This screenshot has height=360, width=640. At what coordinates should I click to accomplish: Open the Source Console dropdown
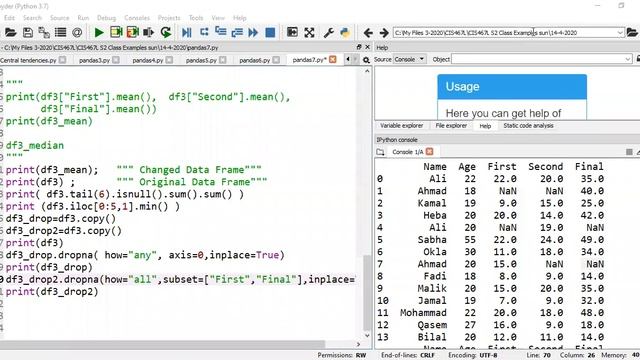click(x=409, y=59)
